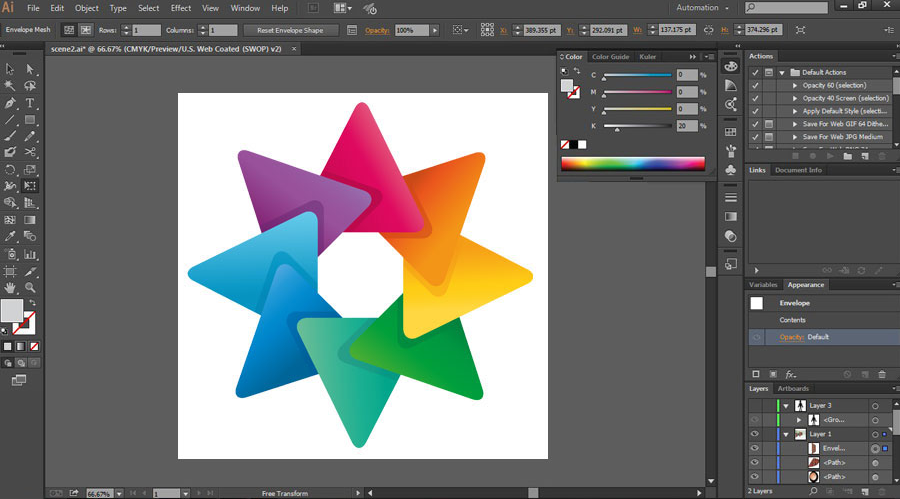Open the Color palette panel icon in dock
Screen dimensions: 900x499
click(731, 66)
